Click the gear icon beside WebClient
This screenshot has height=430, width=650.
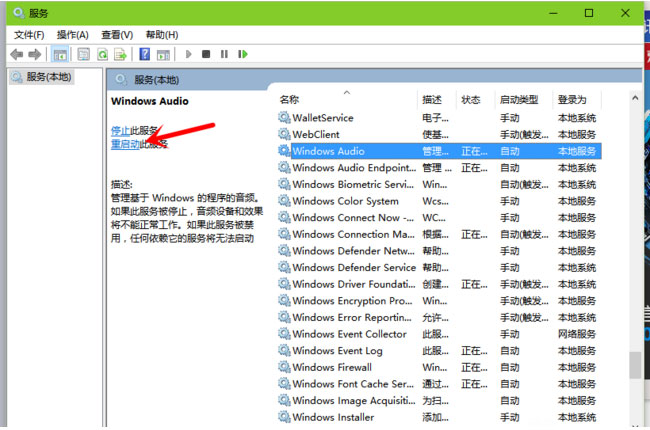click(284, 134)
